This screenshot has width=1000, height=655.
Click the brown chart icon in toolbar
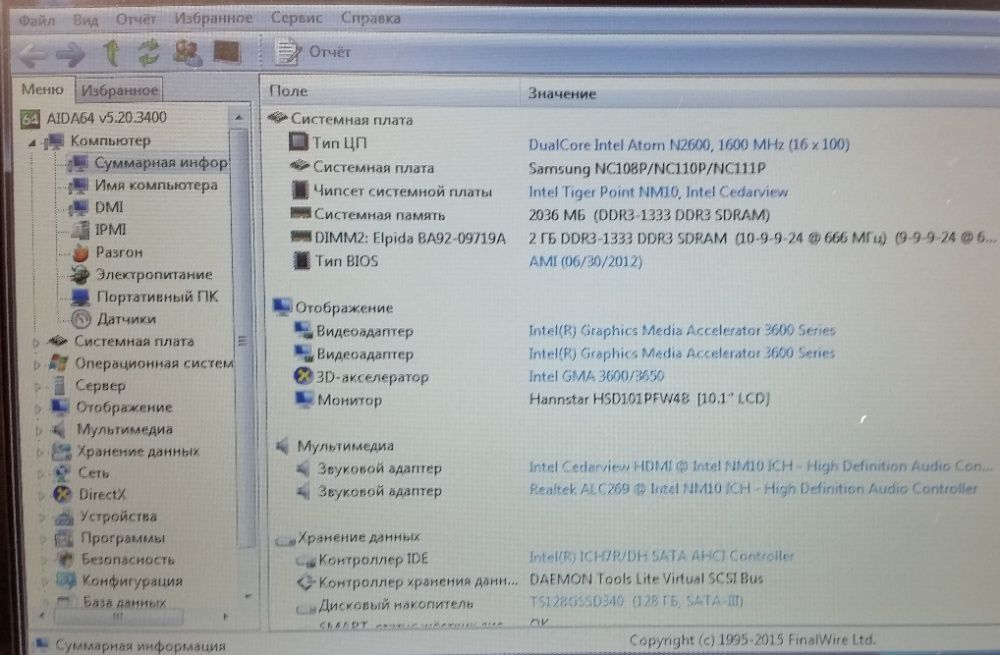(x=226, y=52)
